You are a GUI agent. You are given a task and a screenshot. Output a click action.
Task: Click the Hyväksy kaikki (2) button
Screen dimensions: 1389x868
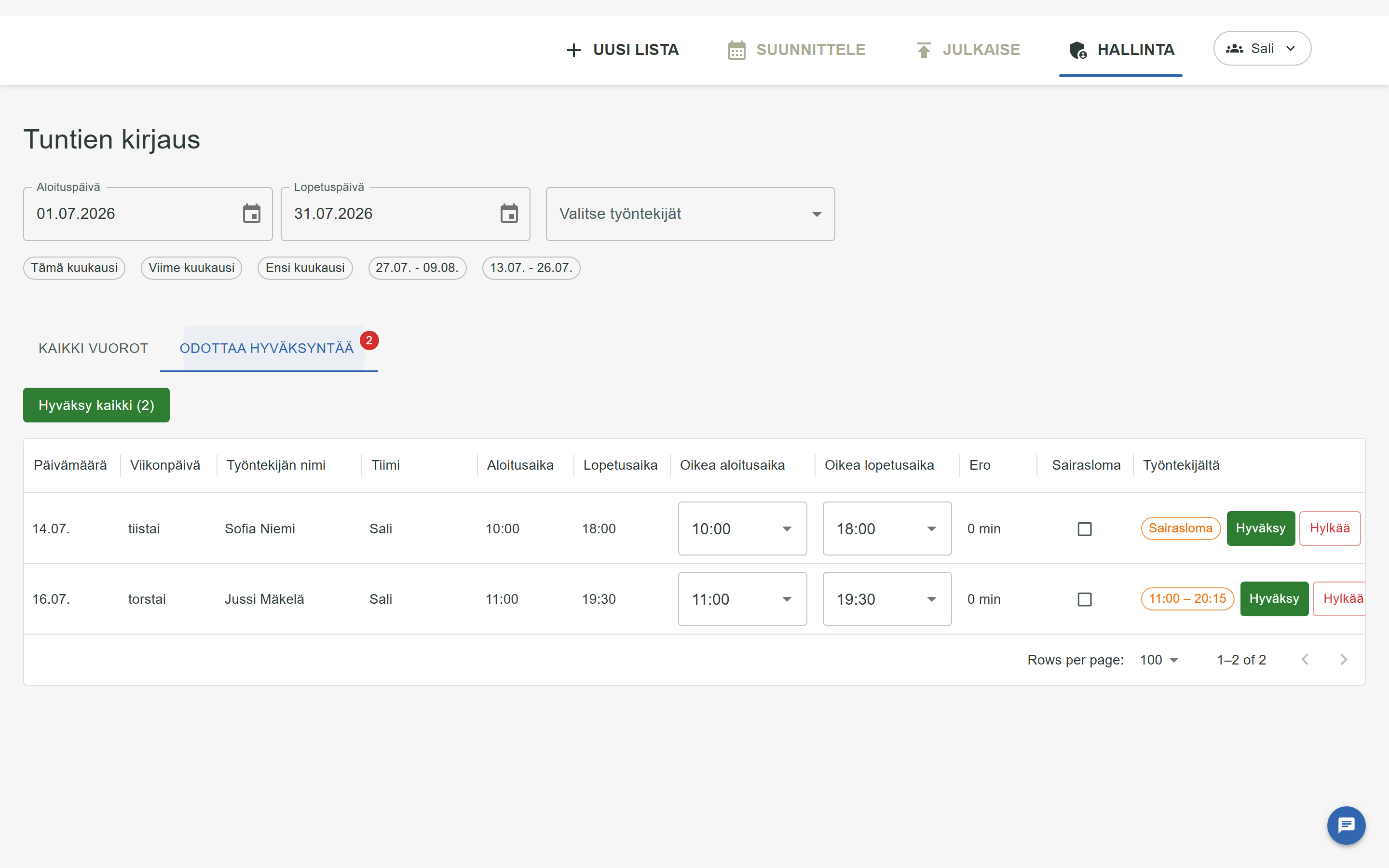(x=96, y=405)
